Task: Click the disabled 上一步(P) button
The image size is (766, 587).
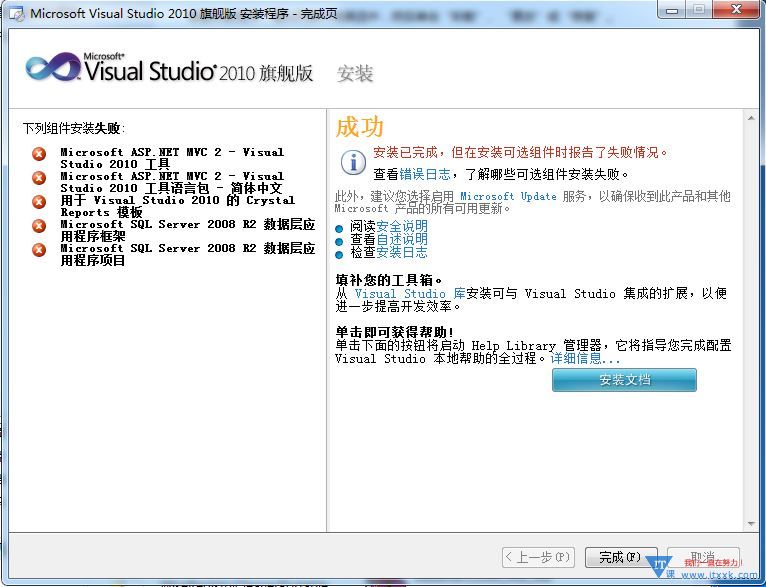Action: pos(538,557)
